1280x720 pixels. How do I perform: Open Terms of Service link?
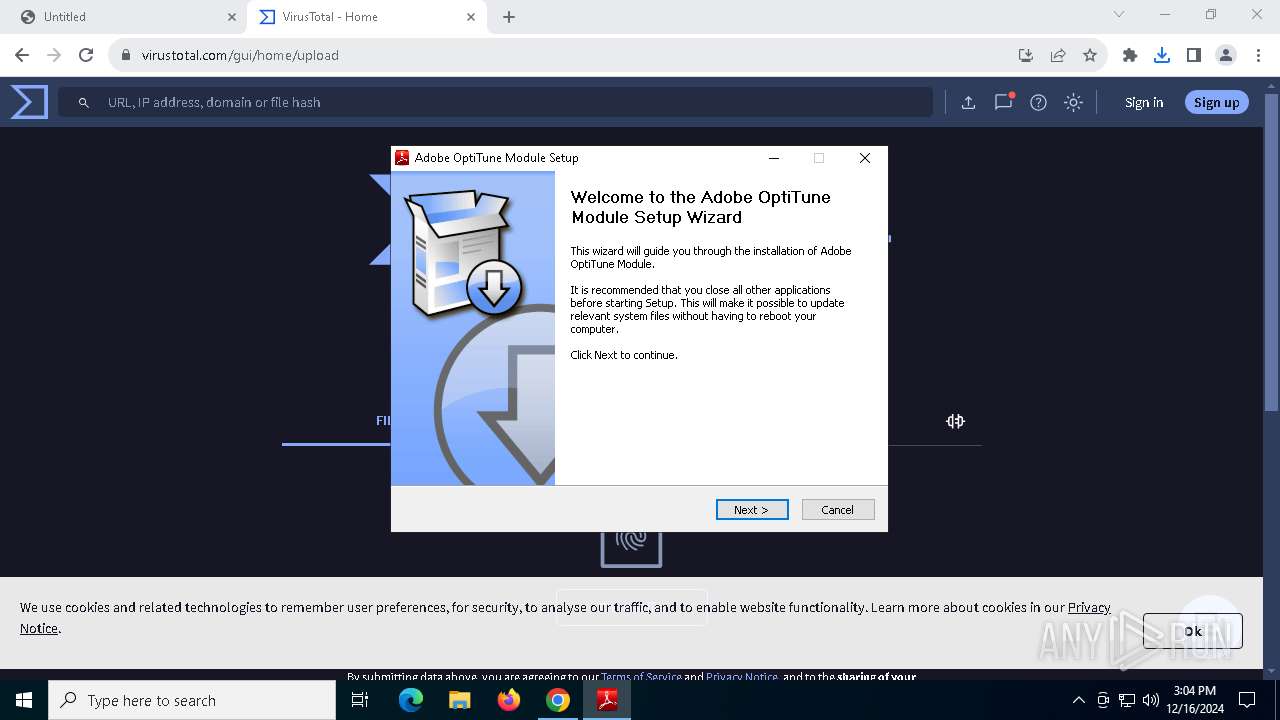click(641, 677)
